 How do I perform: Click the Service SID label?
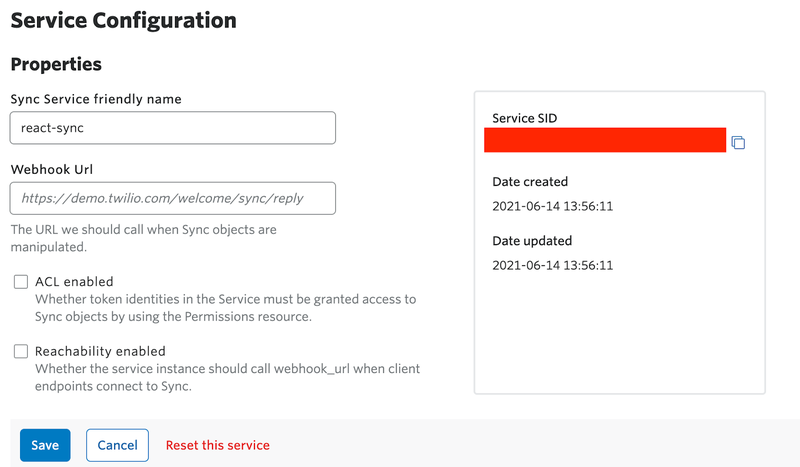click(x=524, y=118)
